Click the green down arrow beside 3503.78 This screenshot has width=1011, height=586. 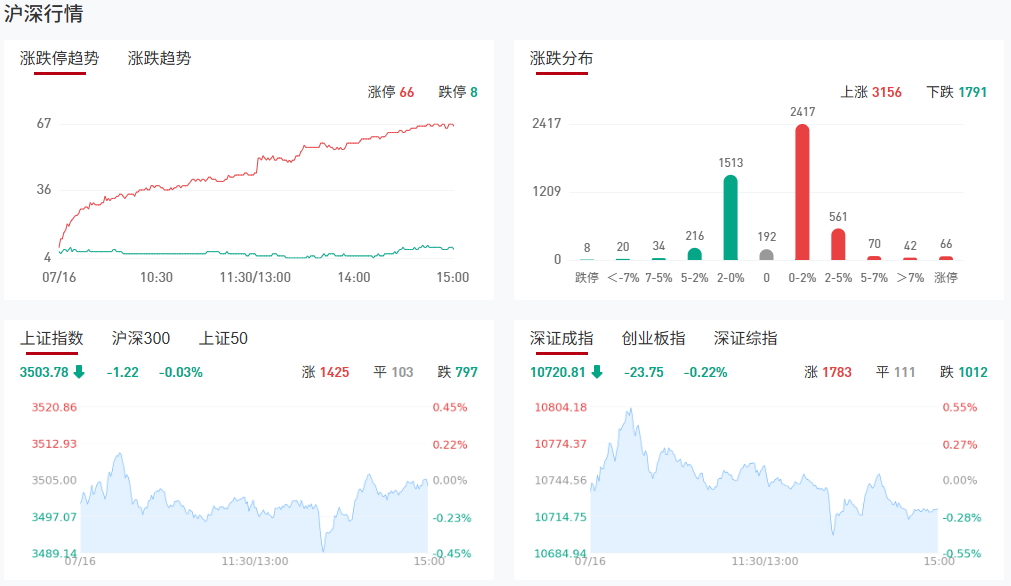click(79, 372)
